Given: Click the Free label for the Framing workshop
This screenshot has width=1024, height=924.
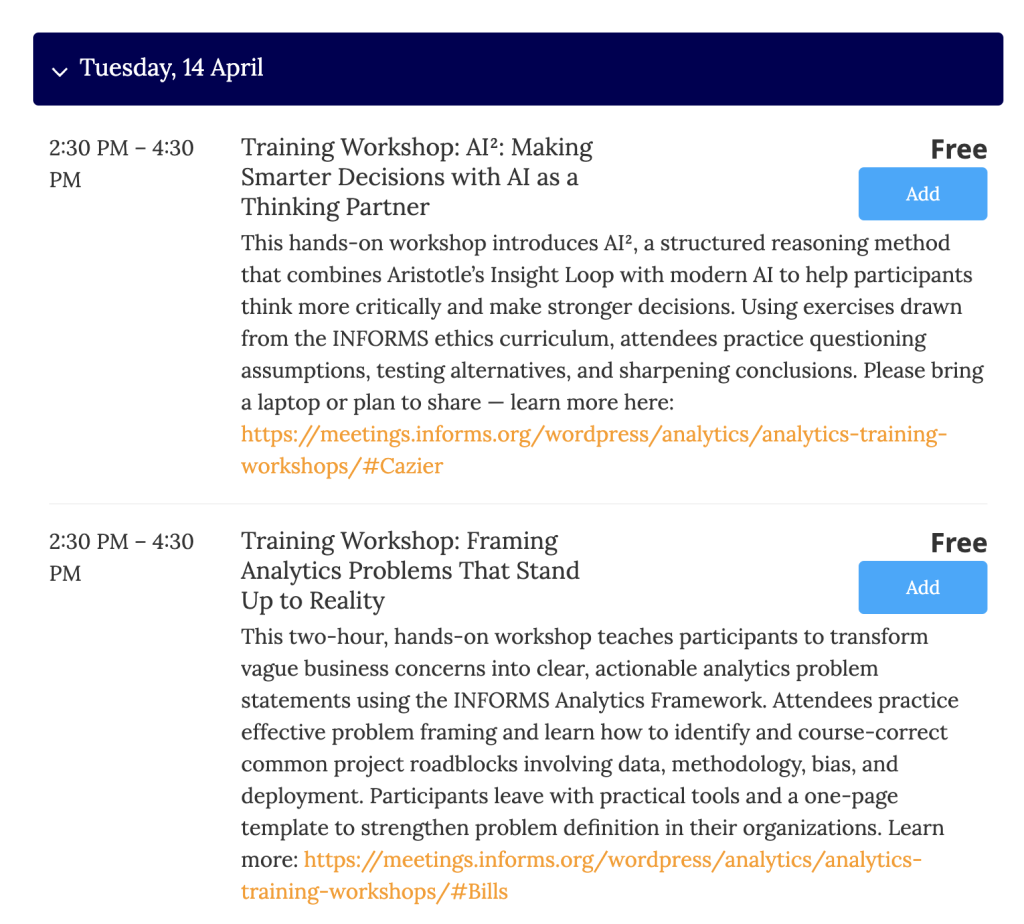Looking at the screenshot, I should click(958, 544).
